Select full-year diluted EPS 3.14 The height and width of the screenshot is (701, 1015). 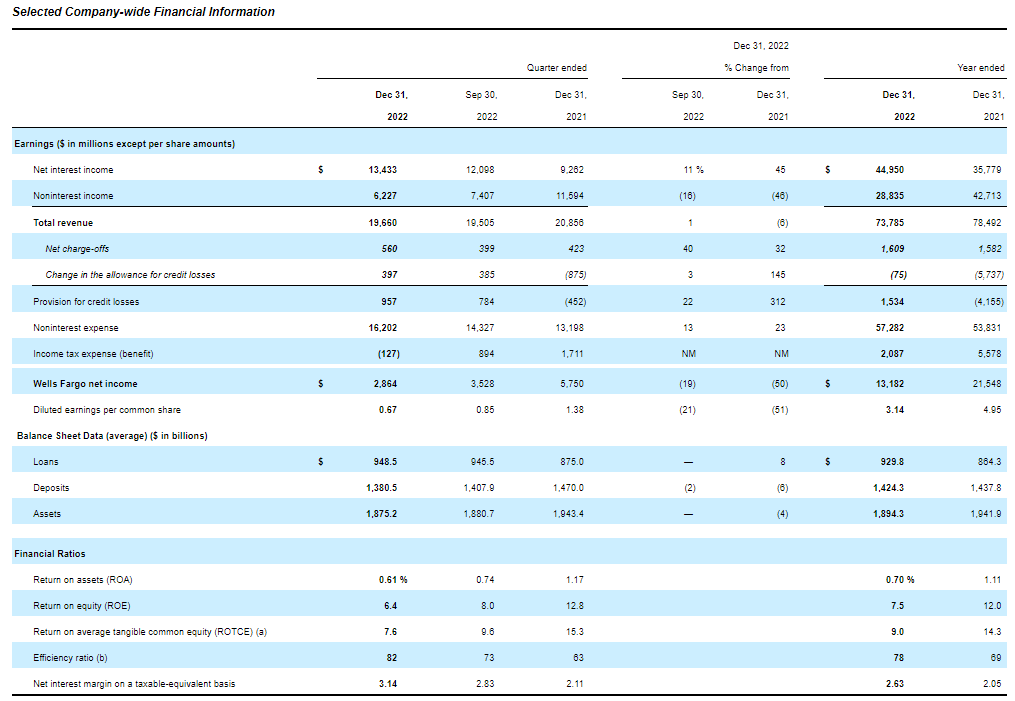(x=895, y=410)
